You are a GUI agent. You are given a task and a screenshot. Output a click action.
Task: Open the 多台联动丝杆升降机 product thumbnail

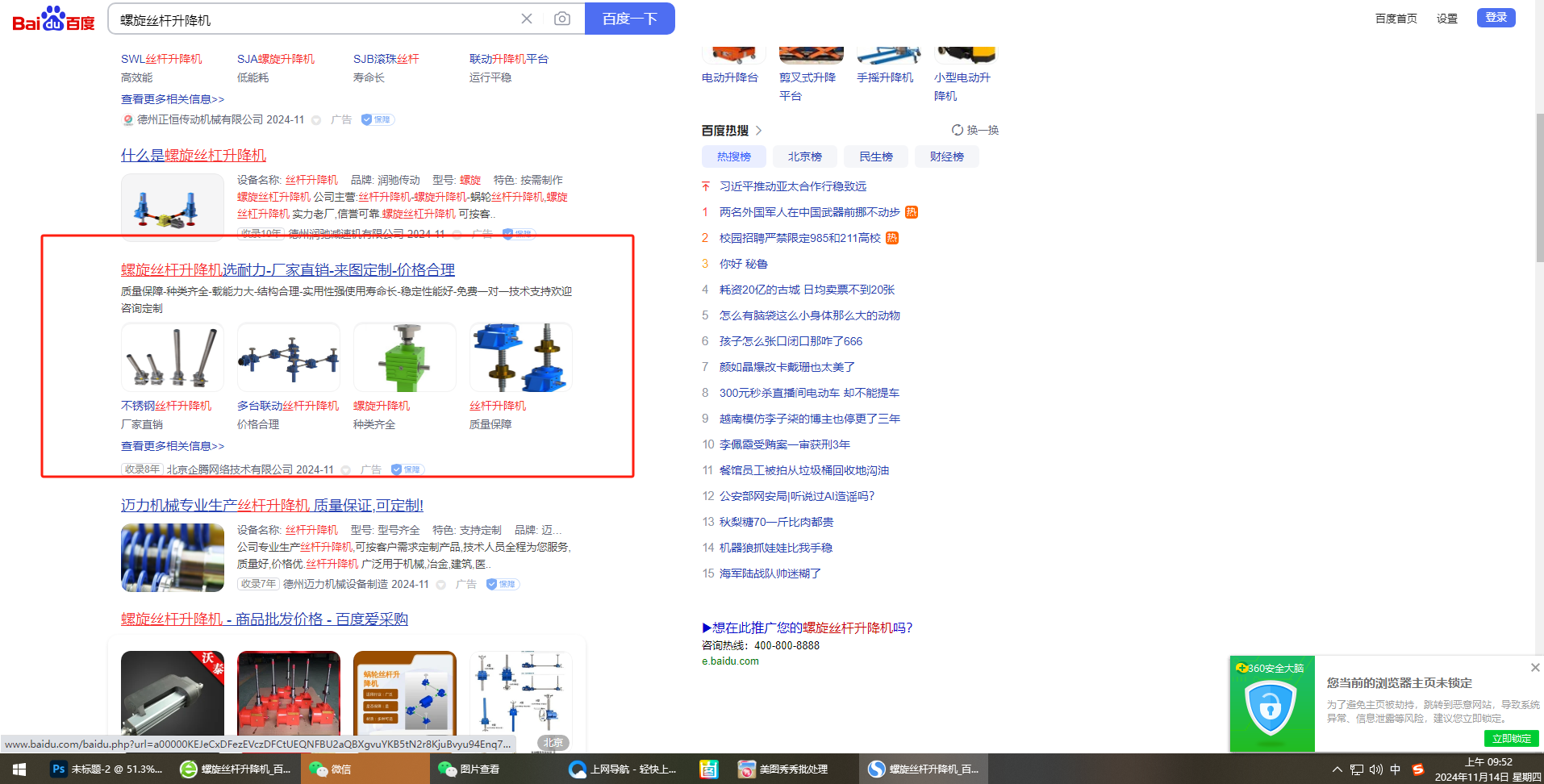click(x=289, y=357)
